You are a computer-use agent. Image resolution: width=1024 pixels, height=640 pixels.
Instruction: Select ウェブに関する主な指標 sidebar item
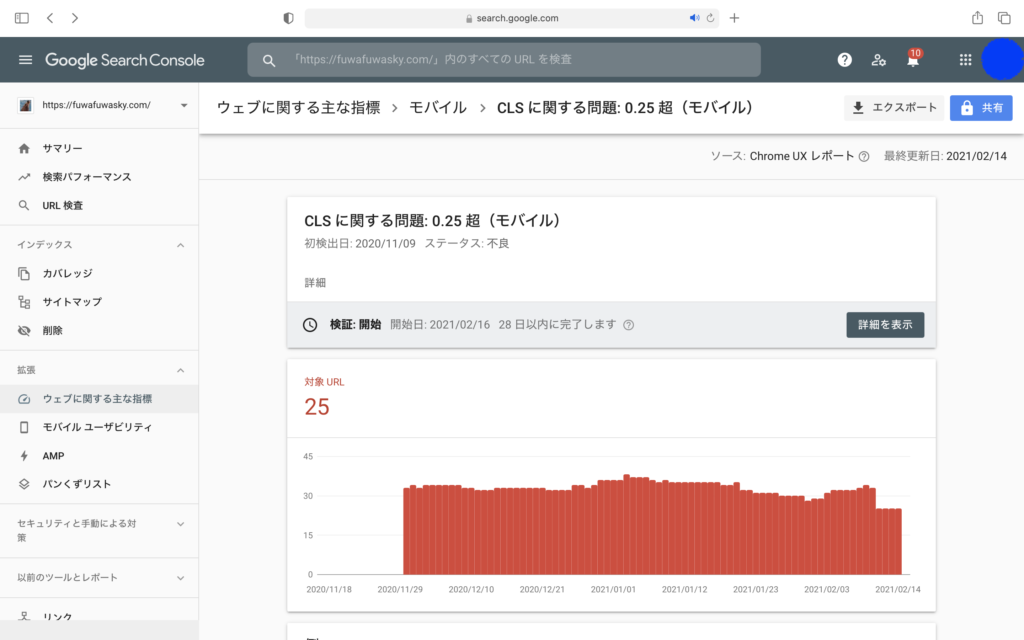99,399
